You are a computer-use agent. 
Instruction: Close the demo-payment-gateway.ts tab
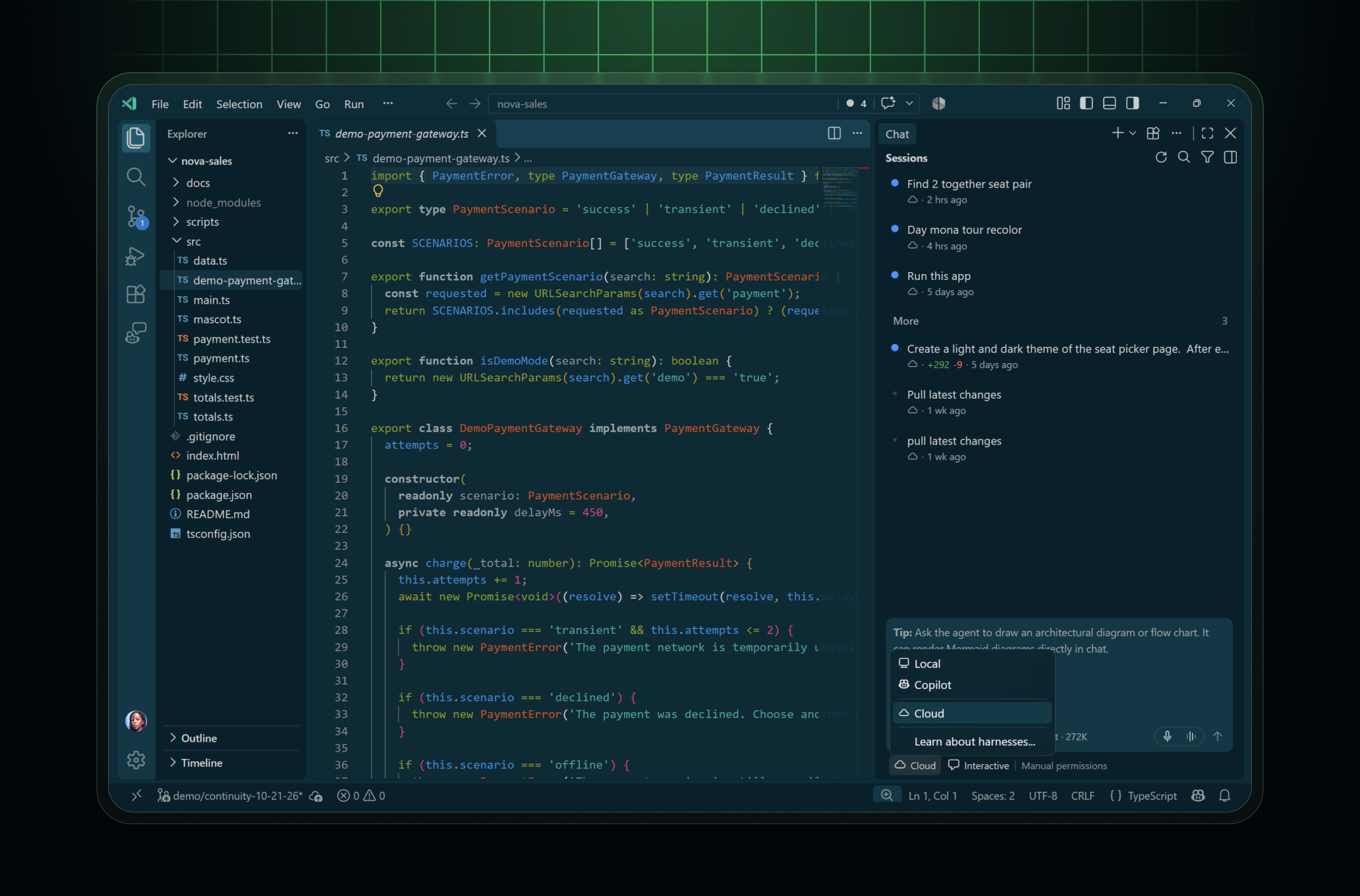(482, 133)
